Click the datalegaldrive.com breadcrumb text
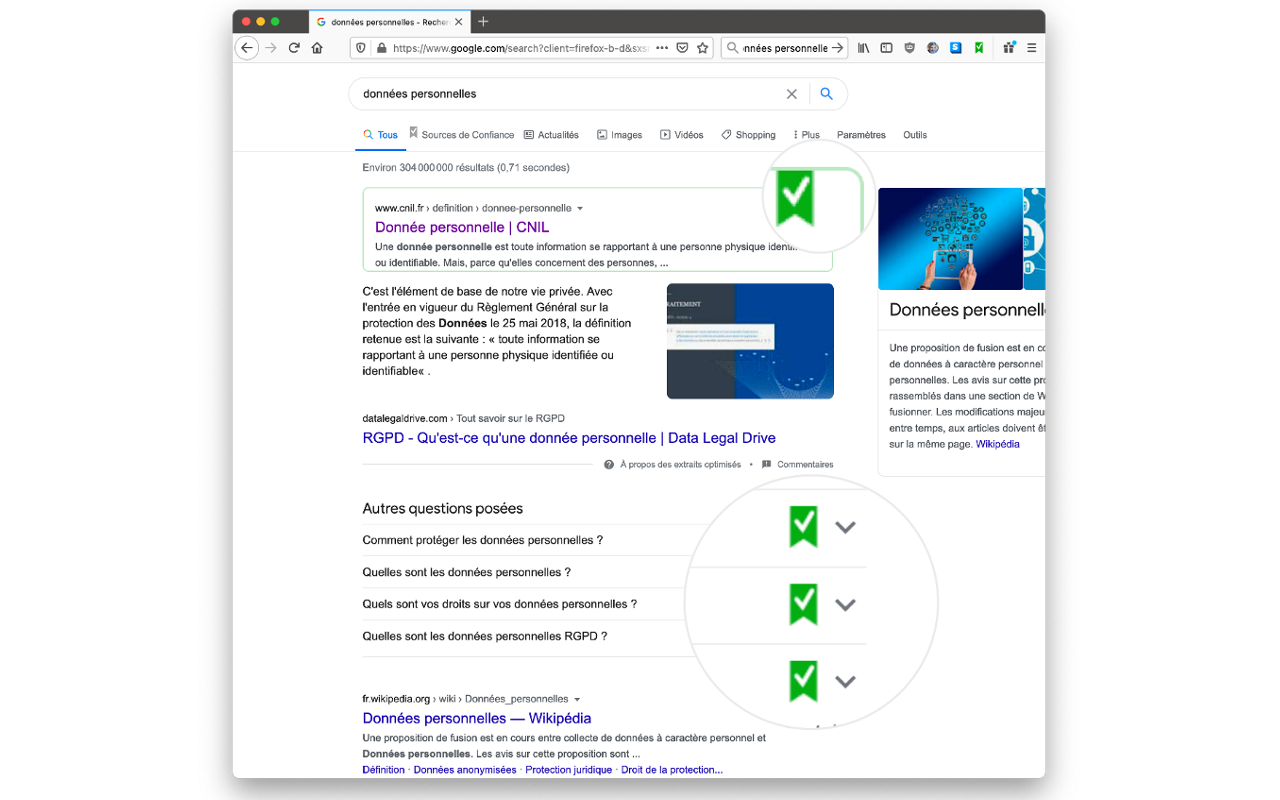Viewport: 1280px width, 800px height. 405,418
